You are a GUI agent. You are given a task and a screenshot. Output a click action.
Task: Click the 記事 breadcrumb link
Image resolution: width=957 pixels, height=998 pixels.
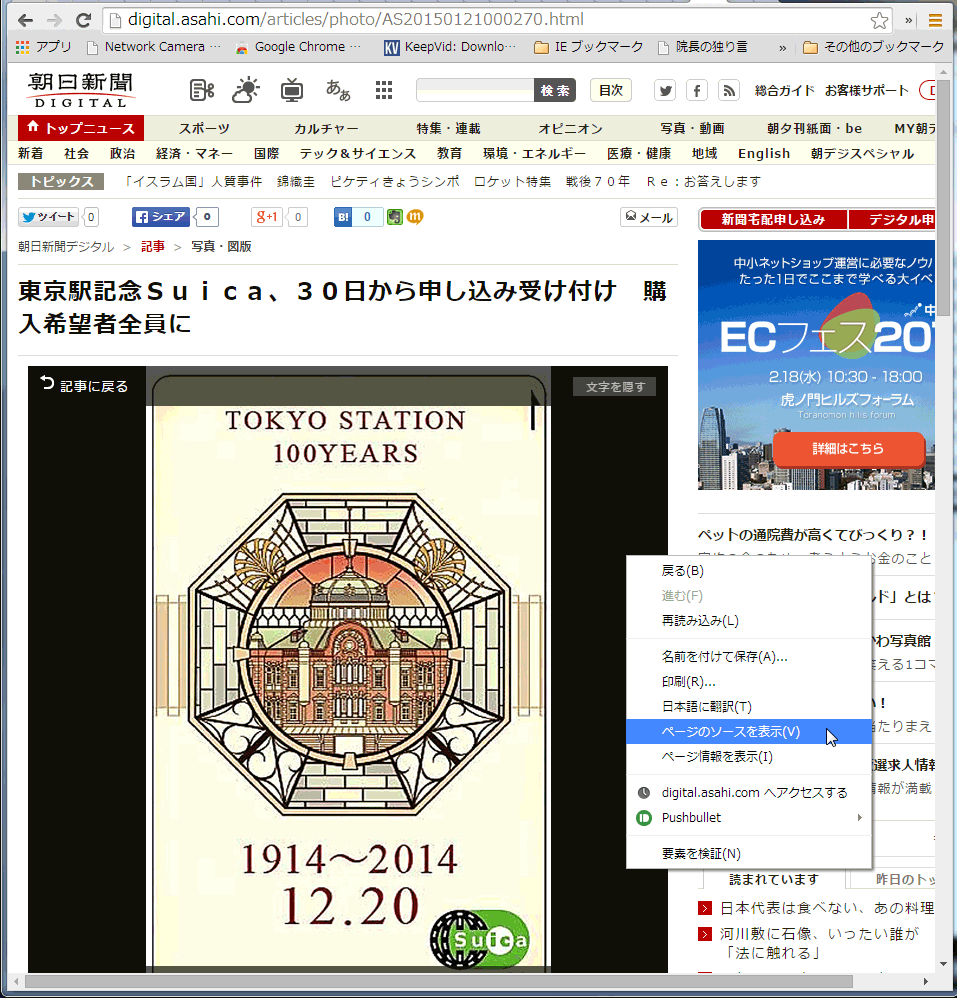pyautogui.click(x=153, y=246)
